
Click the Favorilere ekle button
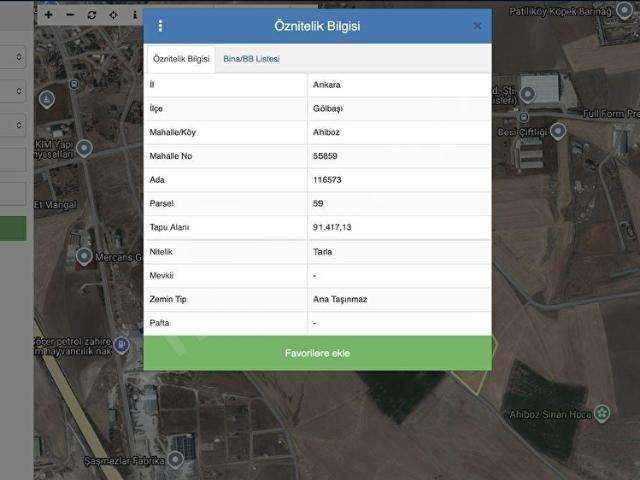[x=318, y=353]
